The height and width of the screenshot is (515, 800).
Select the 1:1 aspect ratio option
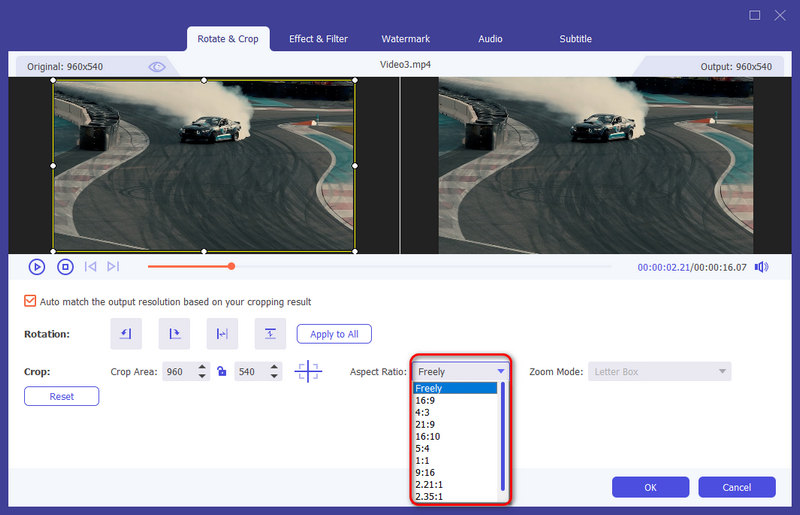tap(421, 460)
